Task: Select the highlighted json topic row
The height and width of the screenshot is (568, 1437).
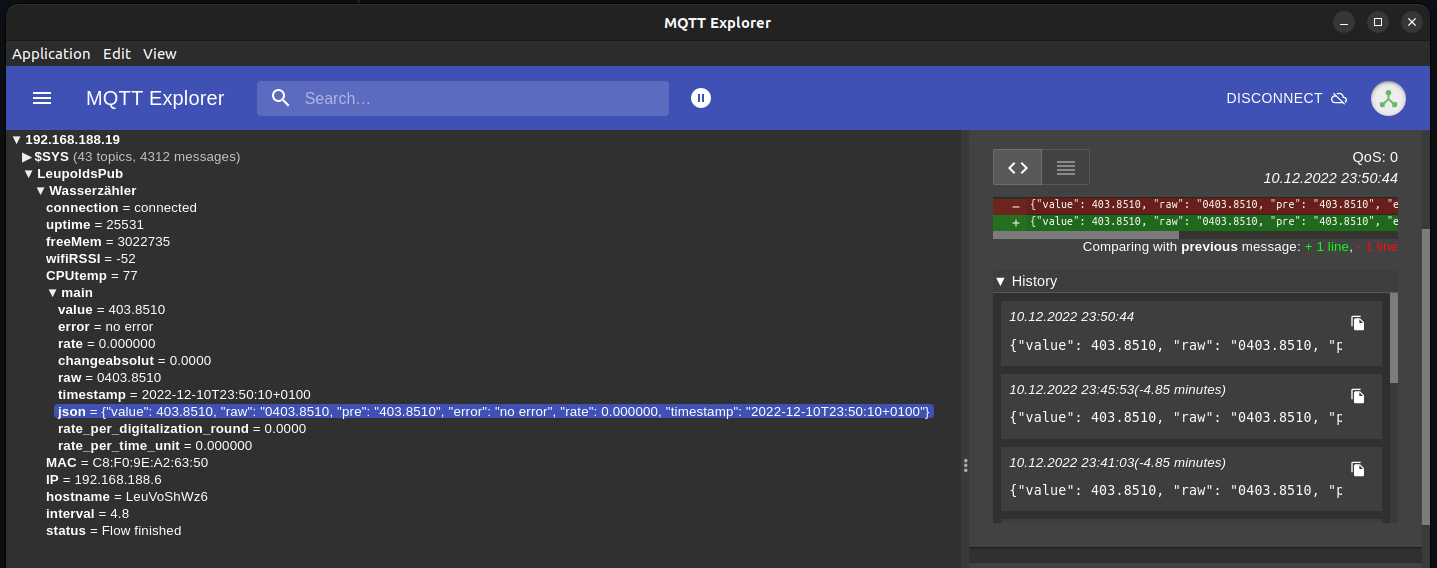Action: pos(494,412)
